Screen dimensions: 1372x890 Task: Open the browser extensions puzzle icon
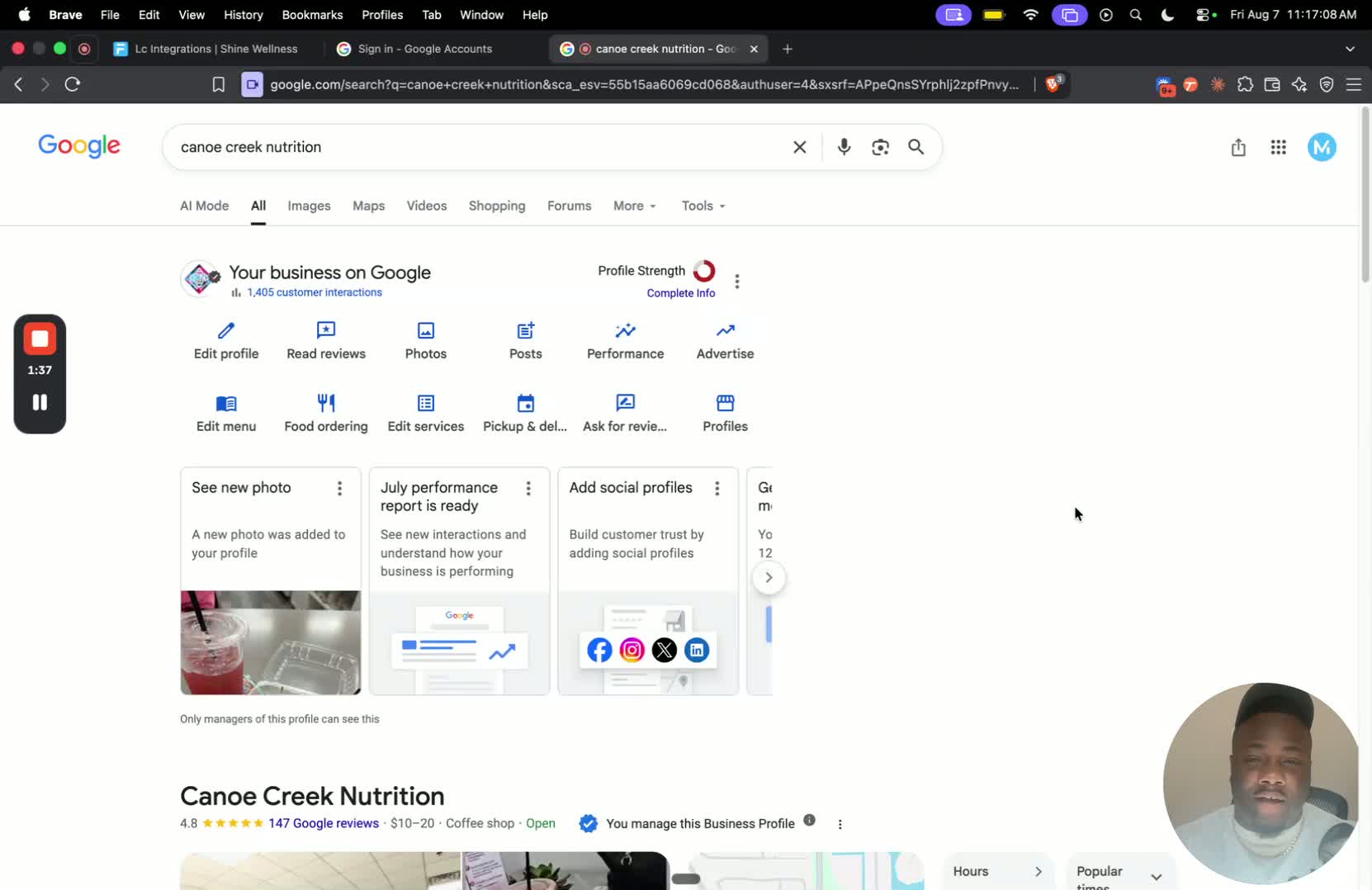click(1245, 84)
